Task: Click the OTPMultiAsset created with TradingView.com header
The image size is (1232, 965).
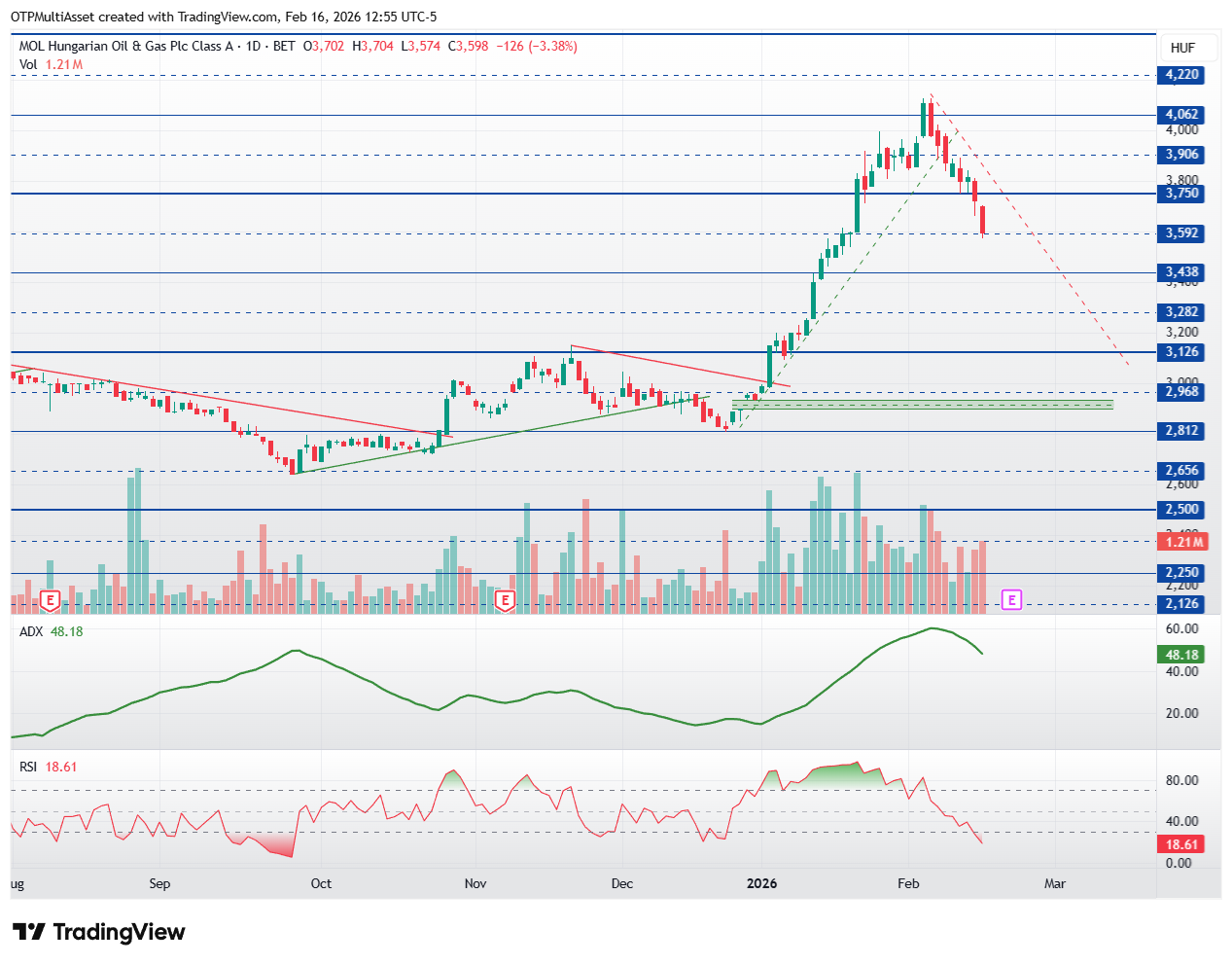Action: pyautogui.click(x=224, y=17)
